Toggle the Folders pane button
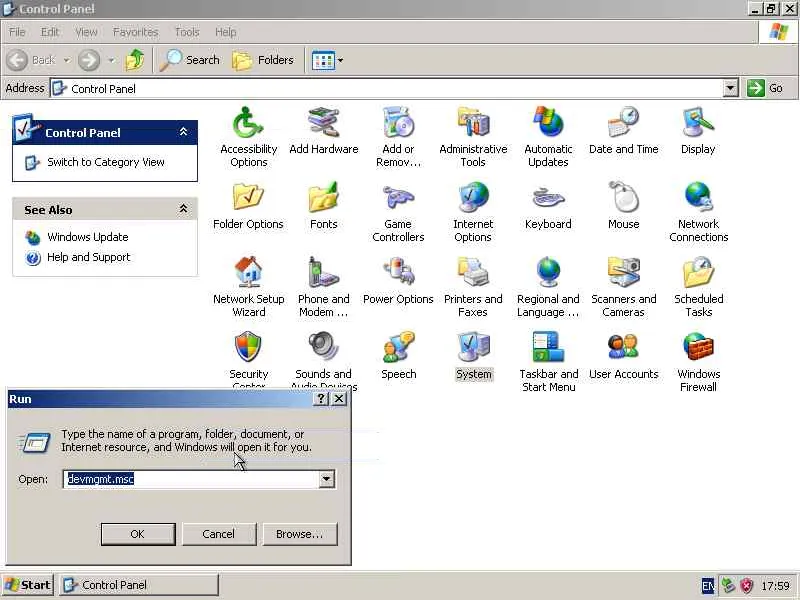Screen dimensions: 800x600 [x=263, y=60]
